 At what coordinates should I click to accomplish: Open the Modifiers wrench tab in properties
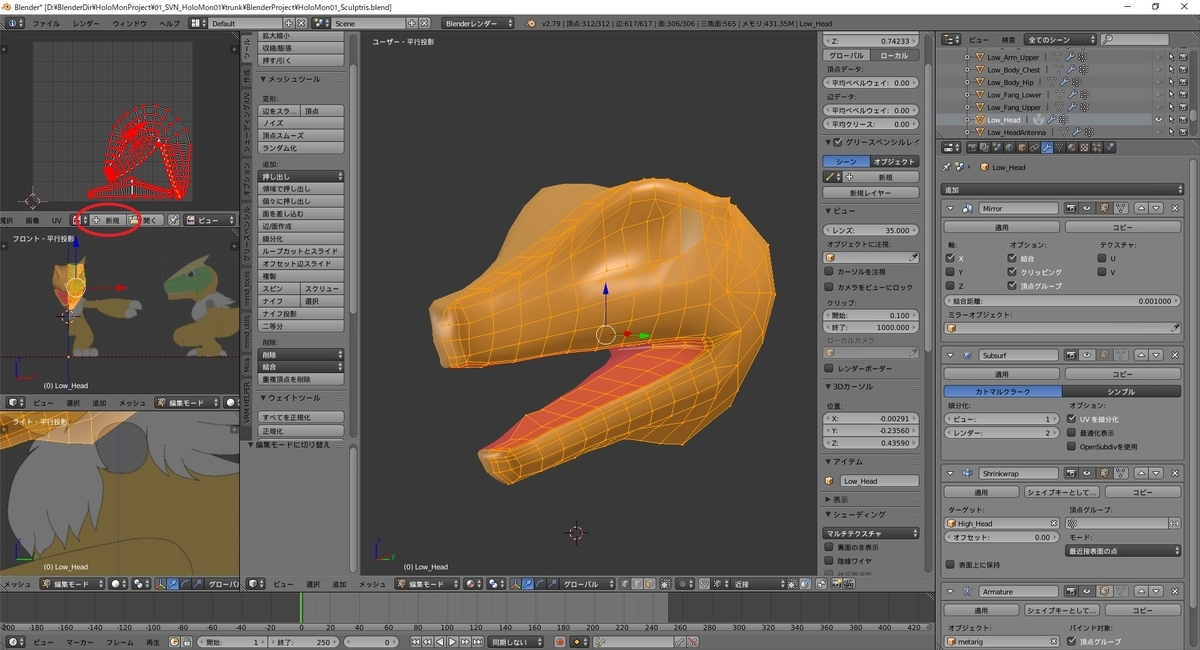[x=1047, y=147]
